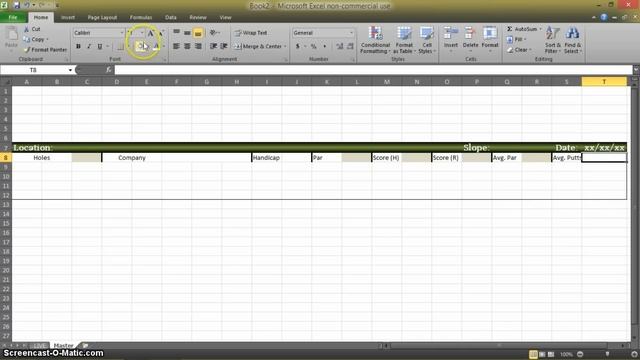
Task: Switch to the Review tab
Action: 198,18
